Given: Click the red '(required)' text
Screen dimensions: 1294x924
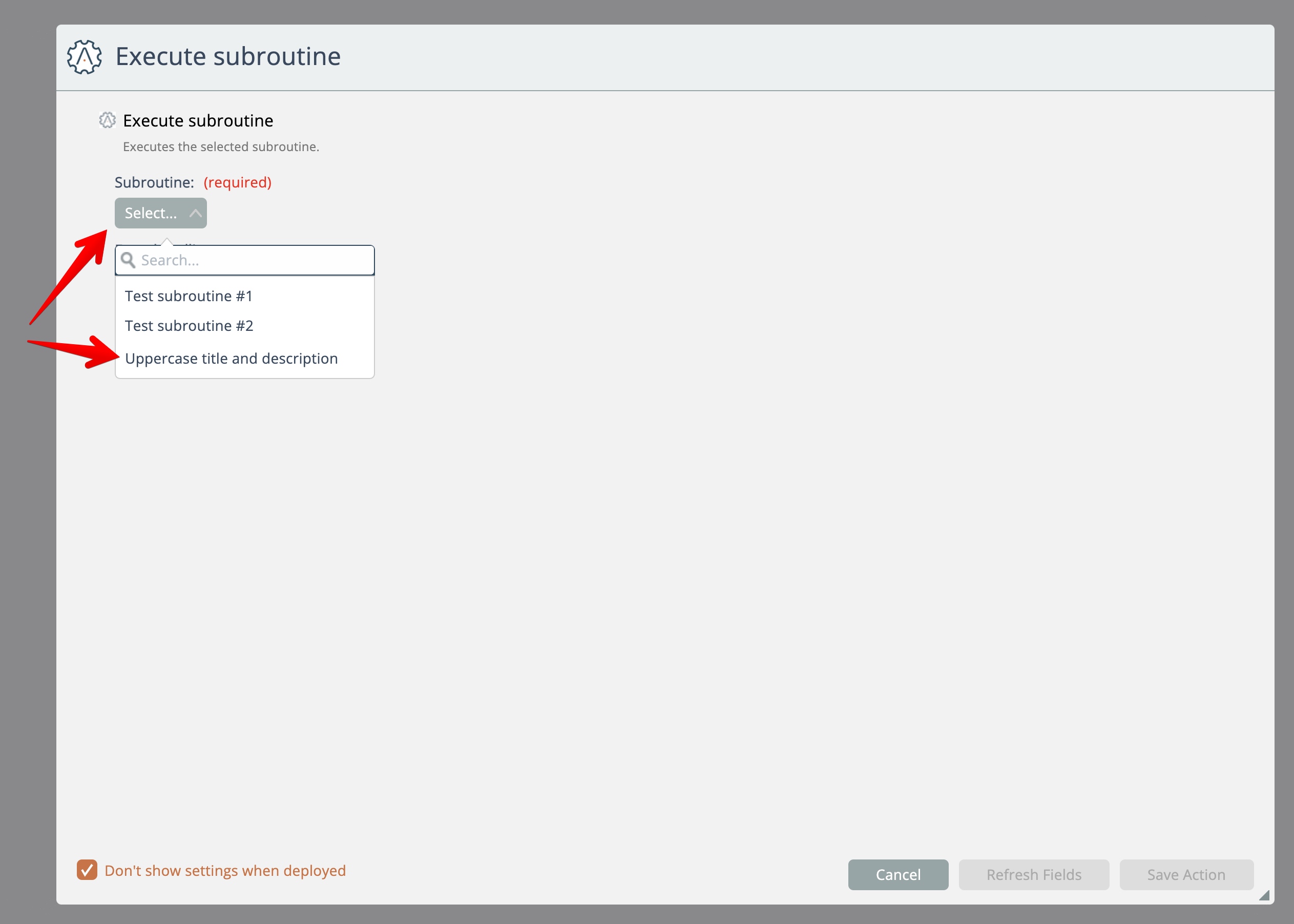Looking at the screenshot, I should [x=237, y=182].
